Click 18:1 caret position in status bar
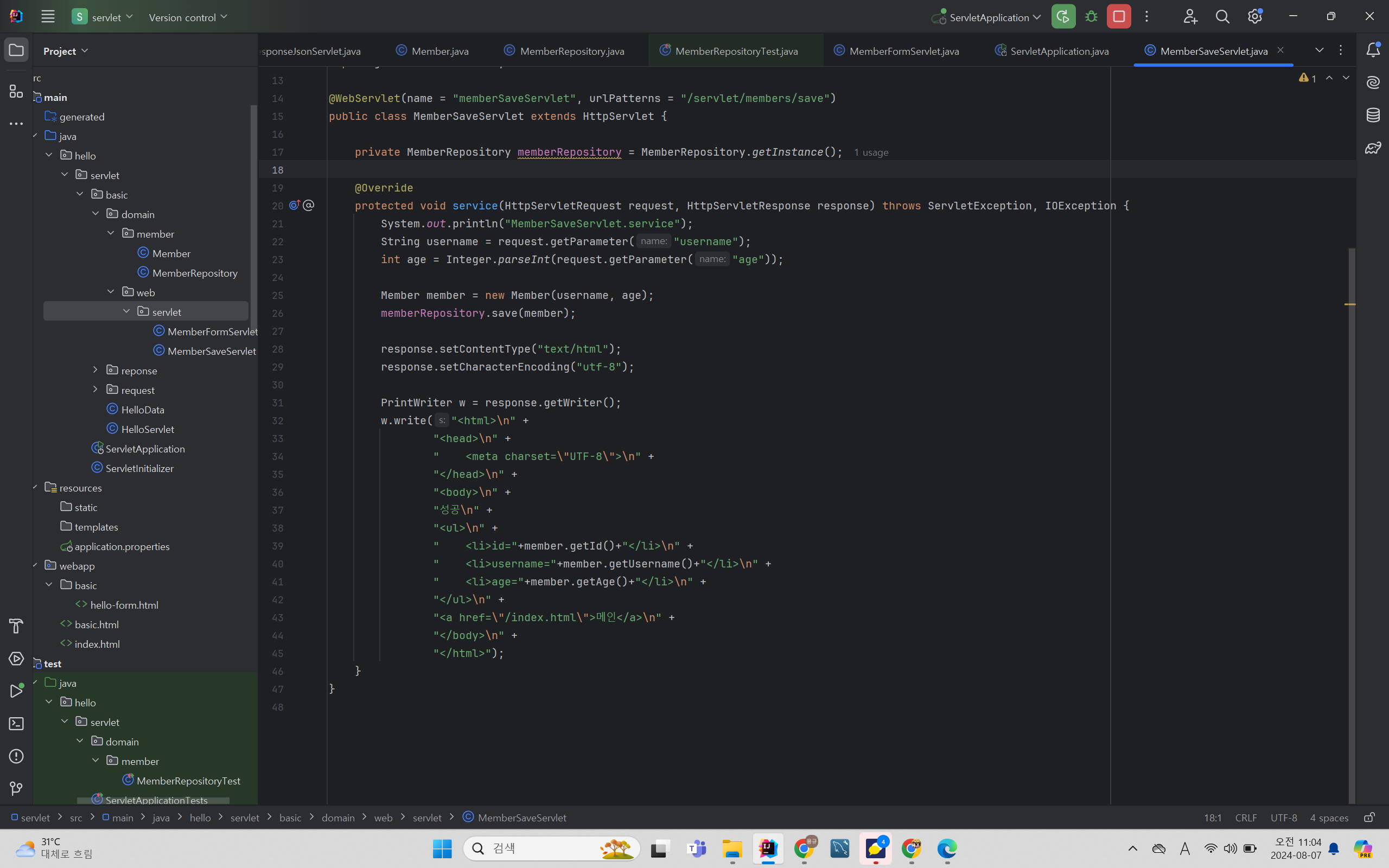Viewport: 1389px width, 868px height. (1212, 818)
